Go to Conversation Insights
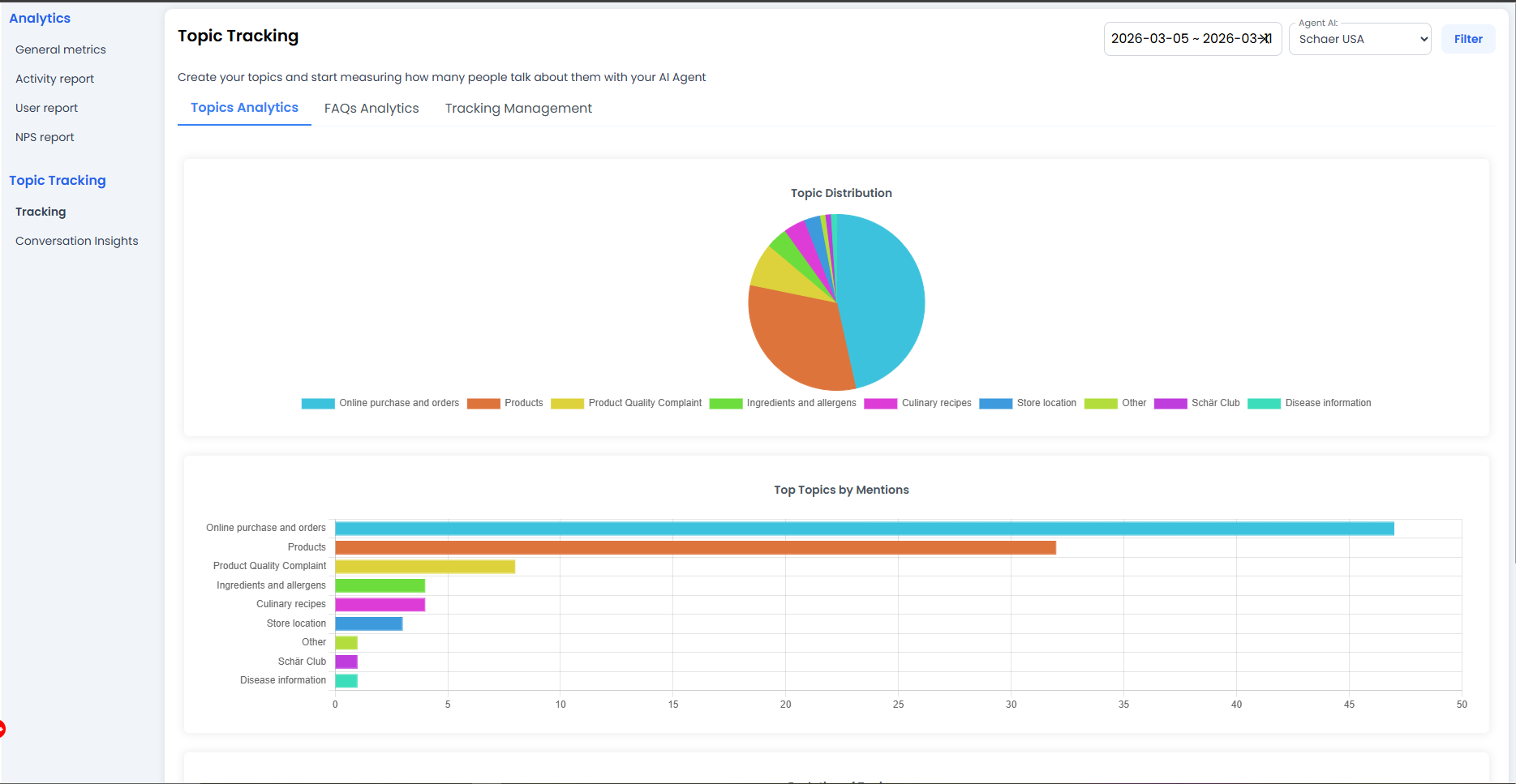Viewport: 1516px width, 784px height. tap(76, 241)
